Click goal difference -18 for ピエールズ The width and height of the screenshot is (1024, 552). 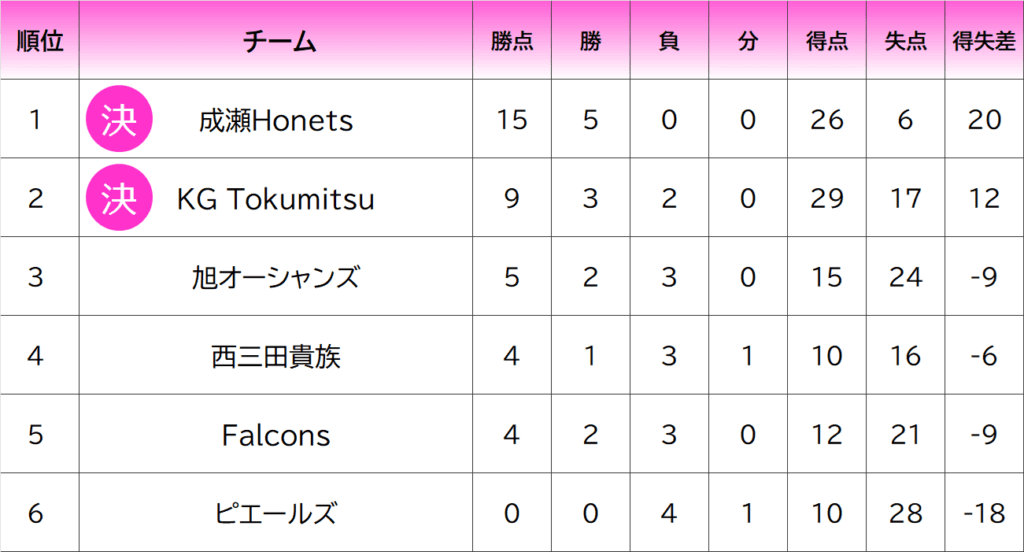click(x=984, y=513)
